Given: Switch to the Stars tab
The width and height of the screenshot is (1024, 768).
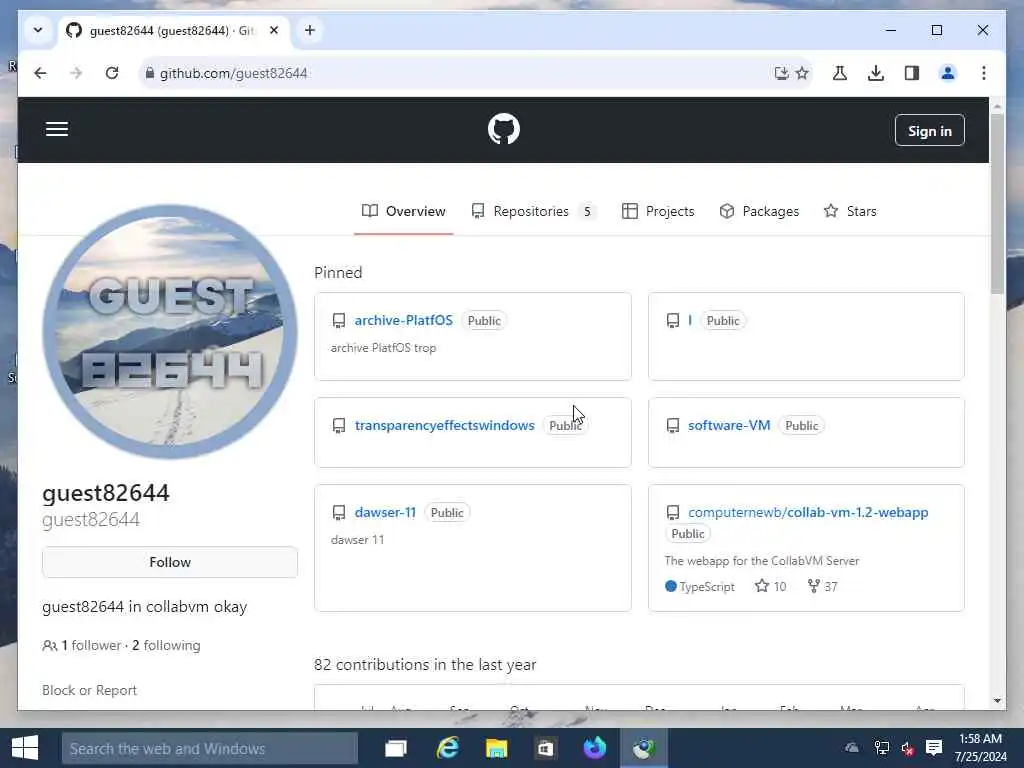Looking at the screenshot, I should [850, 211].
